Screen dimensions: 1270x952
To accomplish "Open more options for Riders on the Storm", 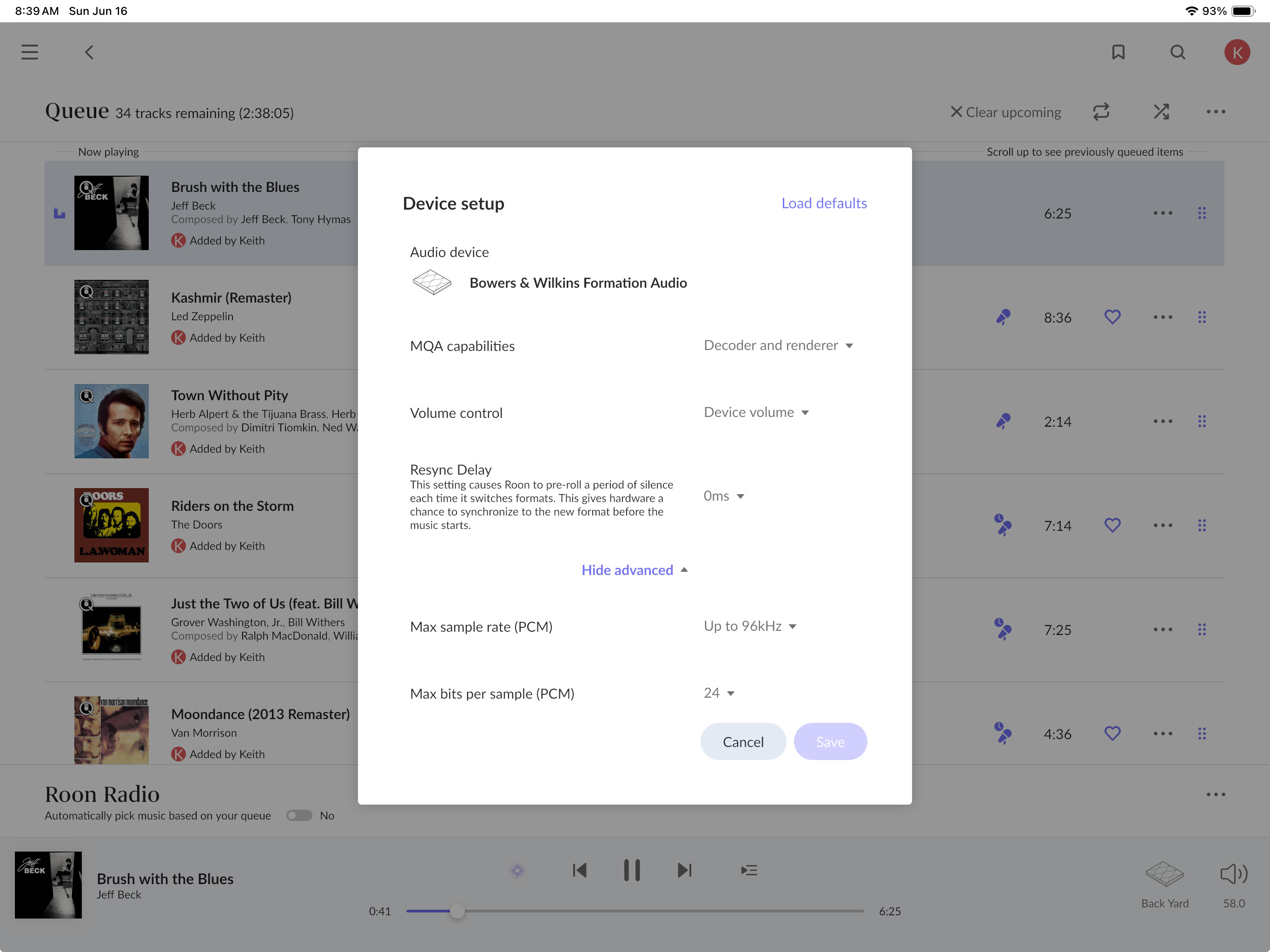I will [1163, 525].
